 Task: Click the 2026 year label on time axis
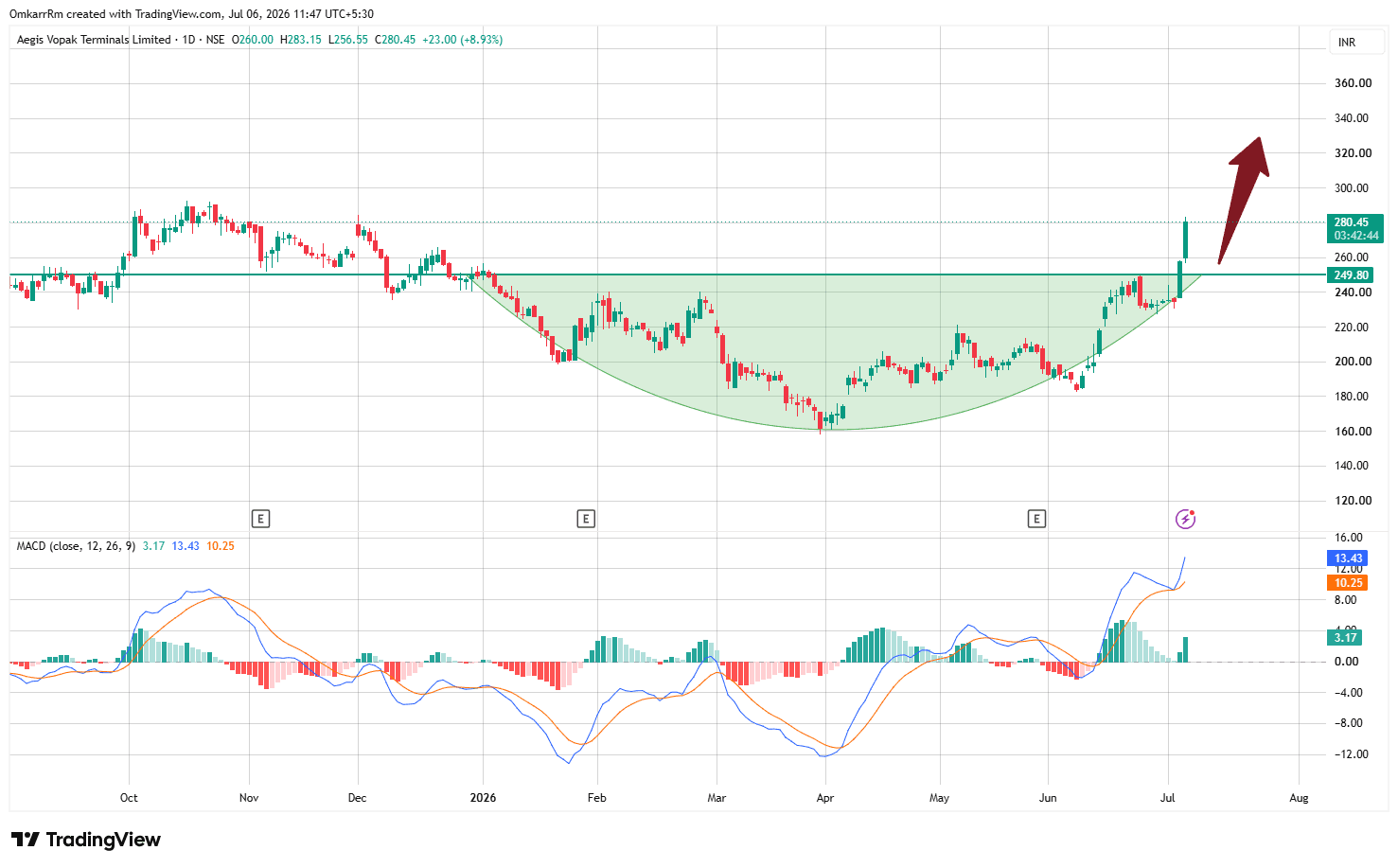tap(483, 798)
